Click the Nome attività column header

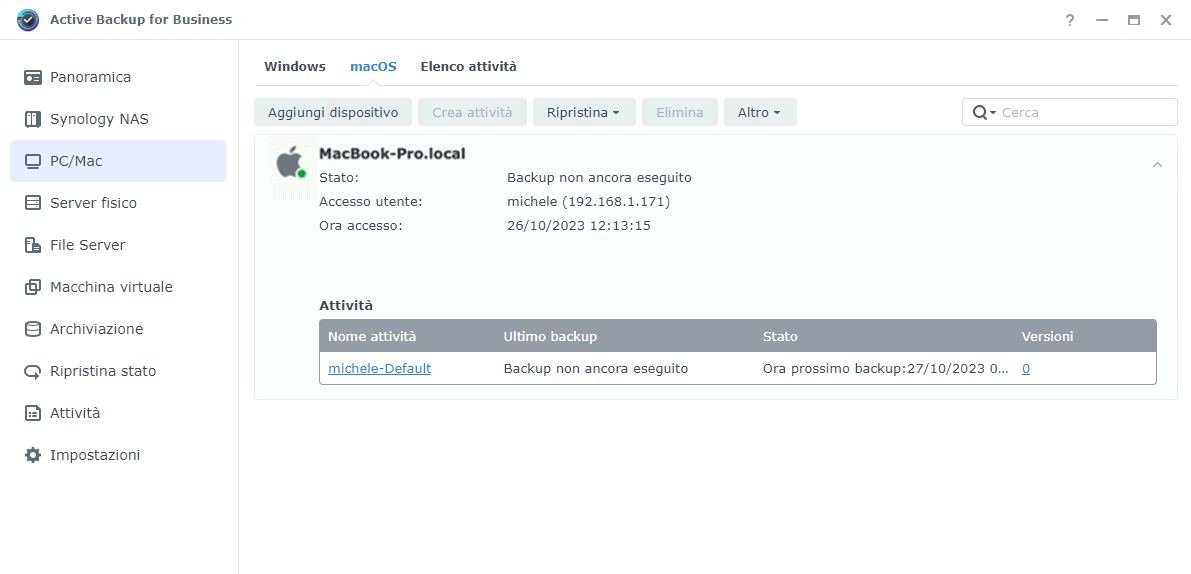click(372, 336)
